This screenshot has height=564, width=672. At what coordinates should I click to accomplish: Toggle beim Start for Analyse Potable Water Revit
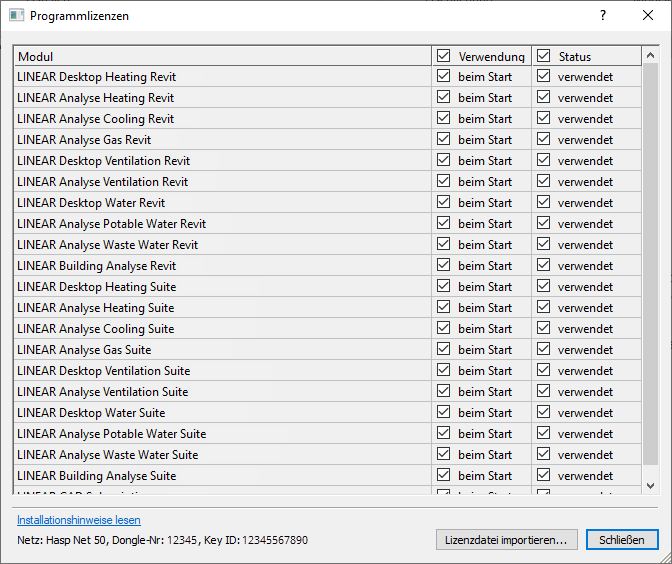point(444,223)
